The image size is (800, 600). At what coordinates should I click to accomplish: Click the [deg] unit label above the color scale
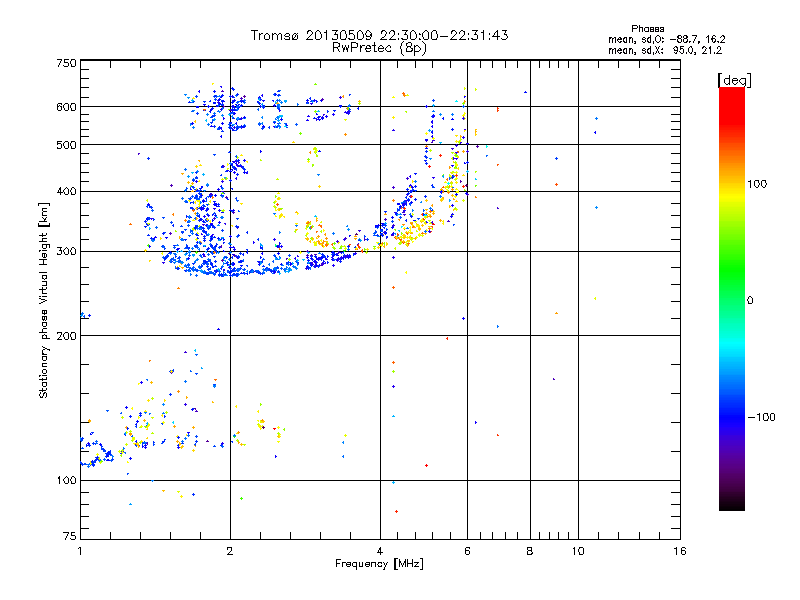tap(734, 80)
